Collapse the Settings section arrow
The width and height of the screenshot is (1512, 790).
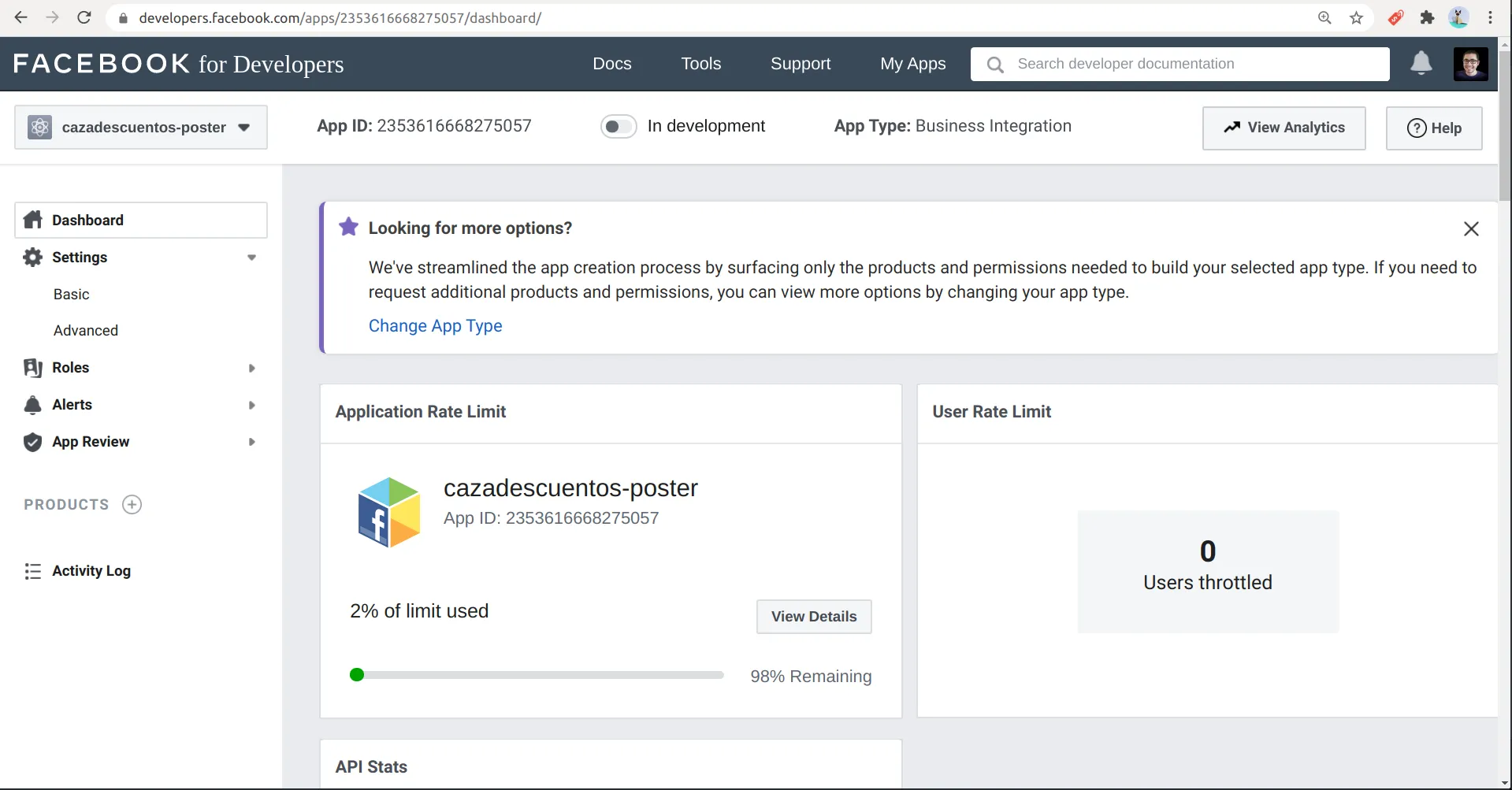coord(251,258)
